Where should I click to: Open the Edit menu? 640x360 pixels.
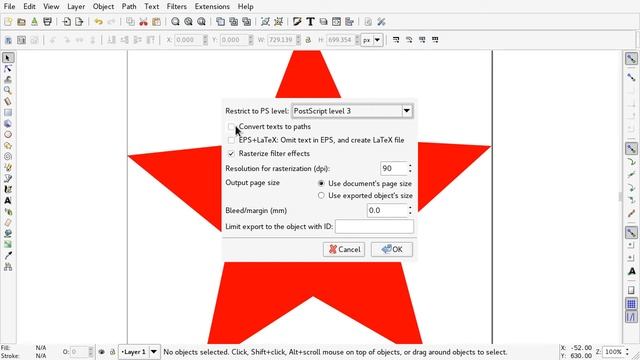[29, 7]
